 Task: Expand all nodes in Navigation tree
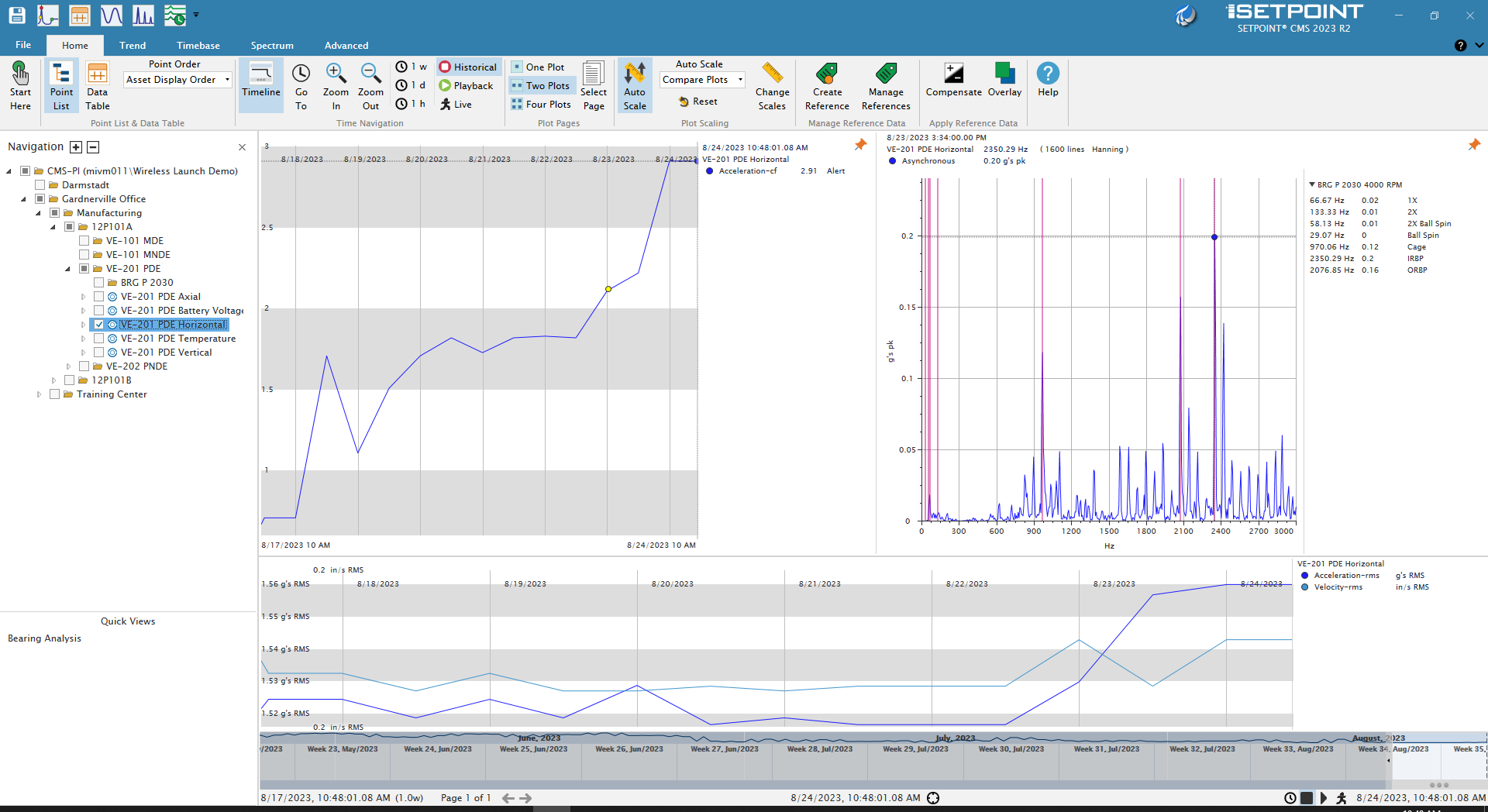point(76,147)
